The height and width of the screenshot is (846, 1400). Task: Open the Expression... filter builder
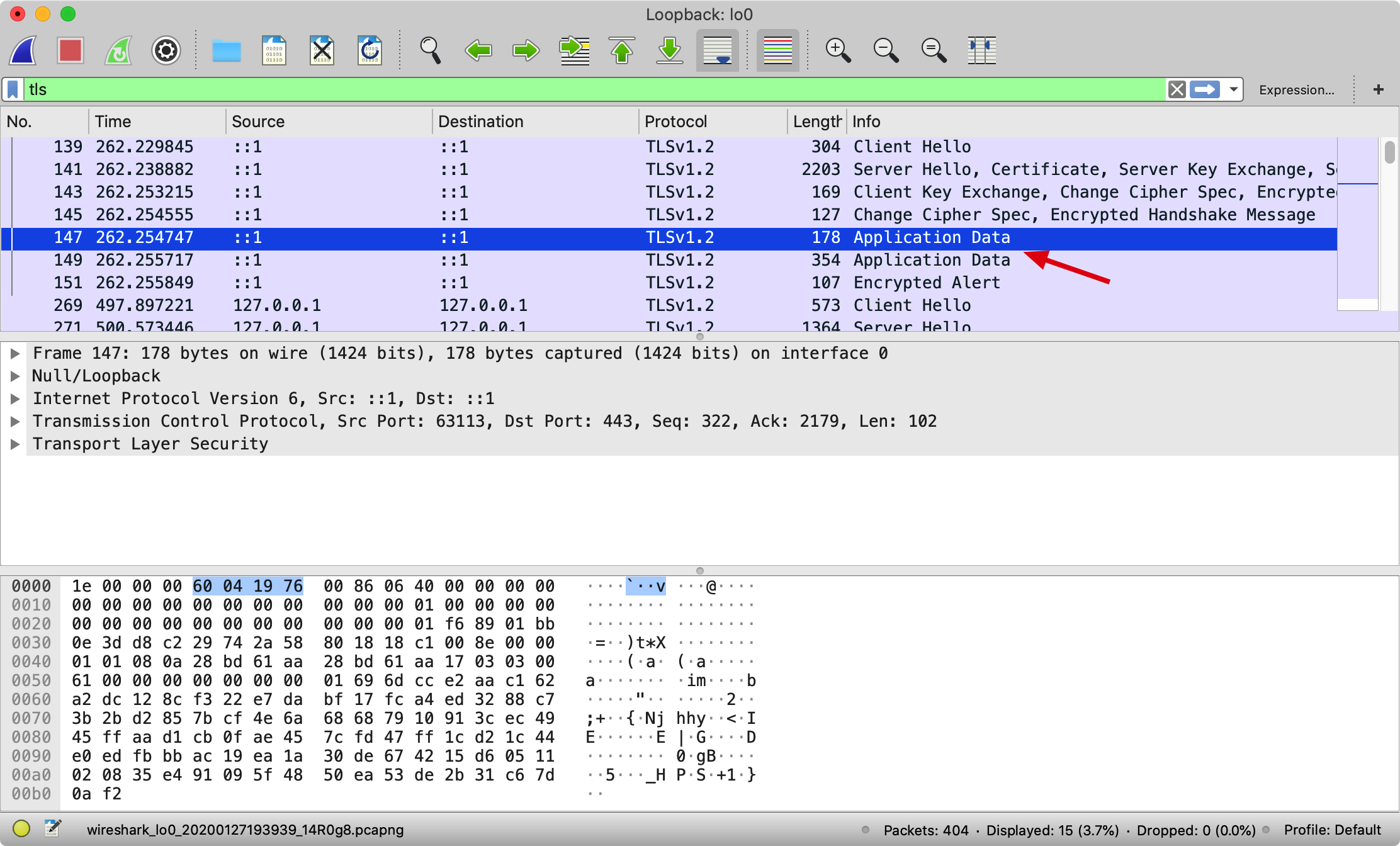coord(1296,90)
